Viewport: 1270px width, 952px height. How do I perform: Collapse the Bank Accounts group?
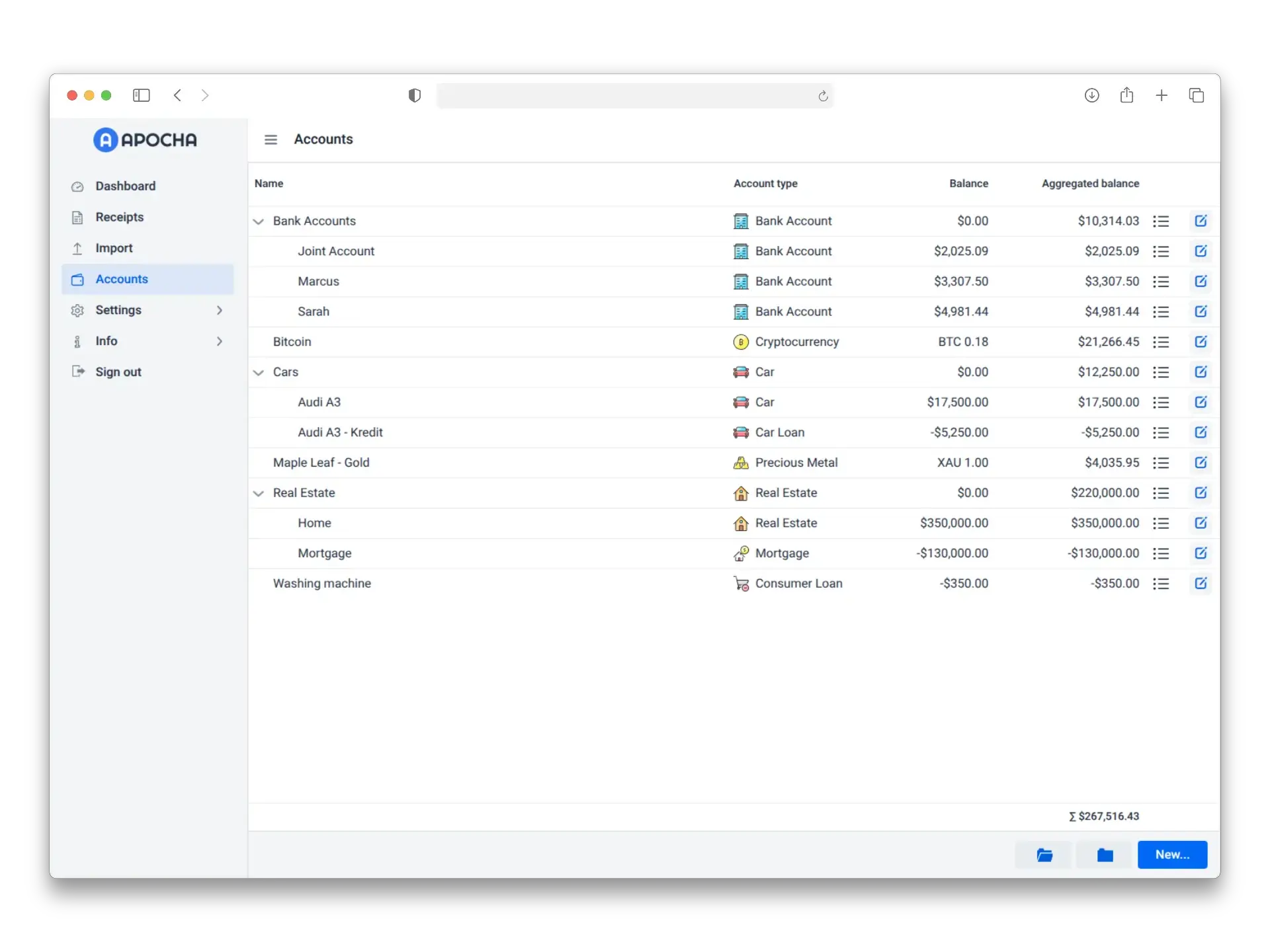pyautogui.click(x=259, y=221)
